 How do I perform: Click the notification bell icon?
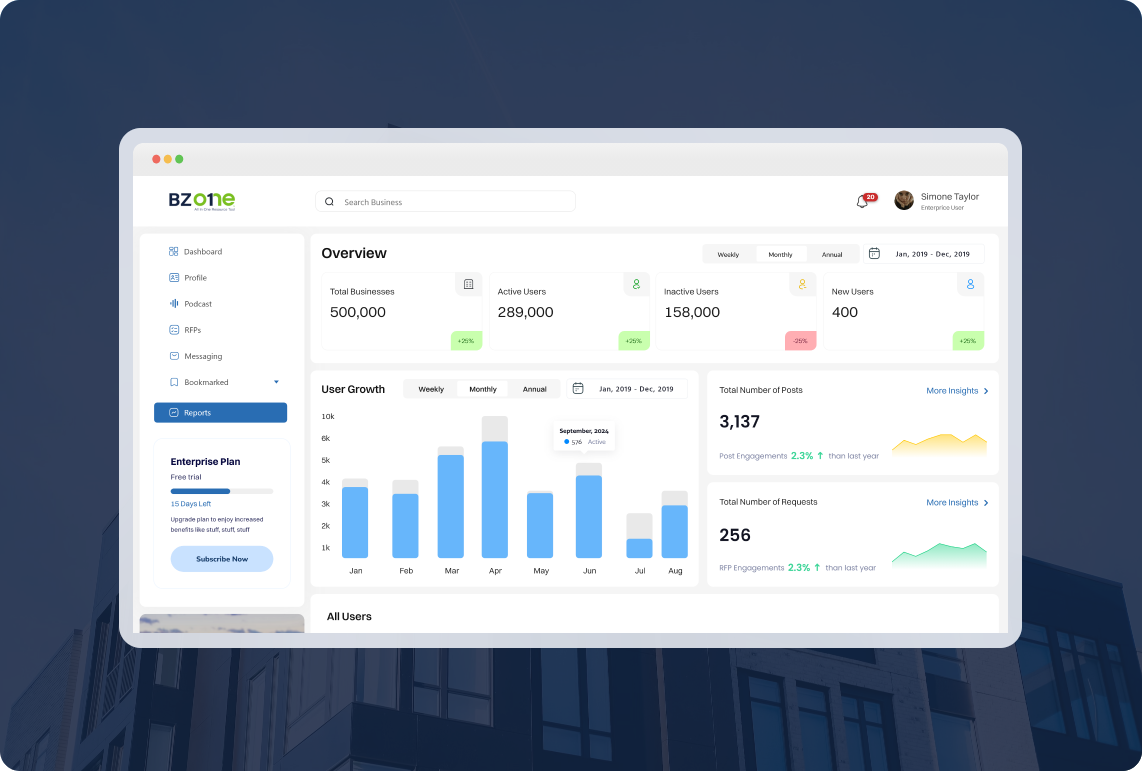coord(861,201)
